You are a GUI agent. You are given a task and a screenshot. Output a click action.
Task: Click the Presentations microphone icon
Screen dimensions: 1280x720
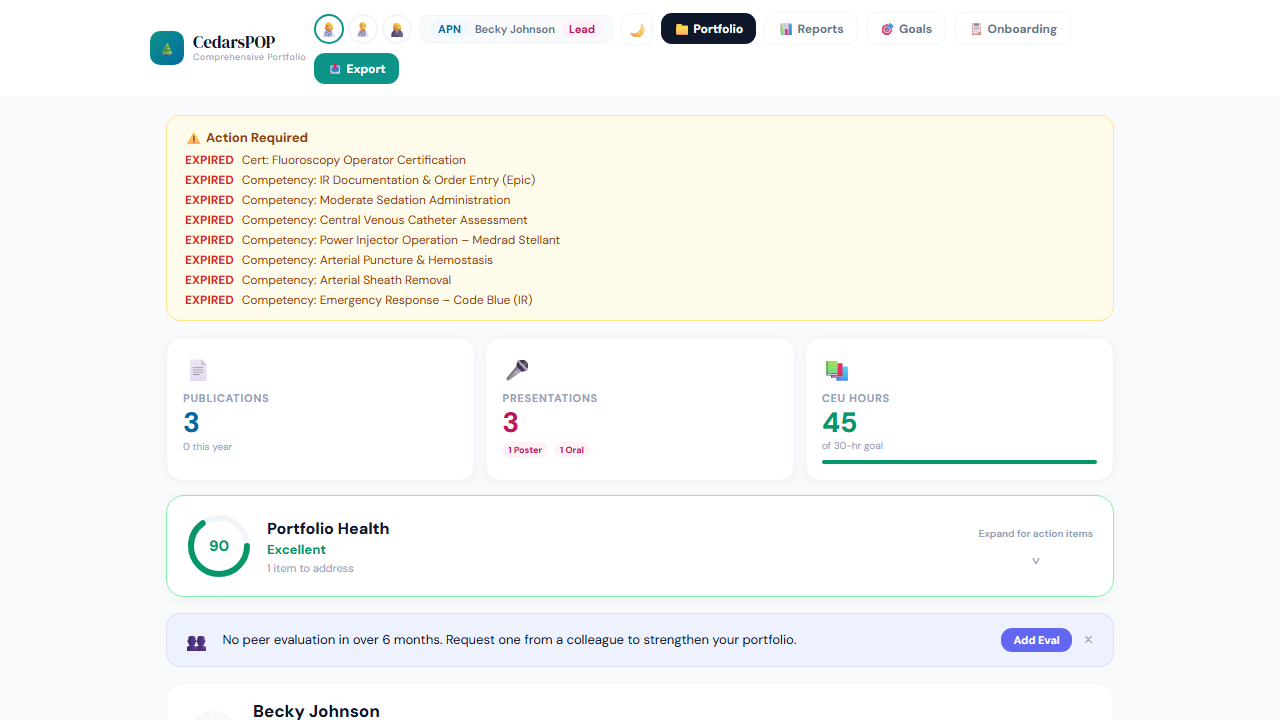(517, 370)
